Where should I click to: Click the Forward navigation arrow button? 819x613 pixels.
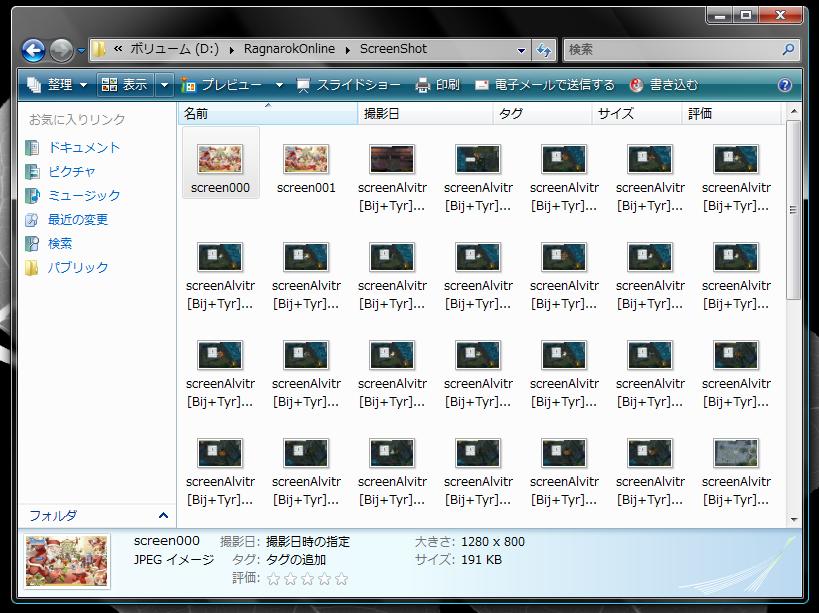pos(62,50)
